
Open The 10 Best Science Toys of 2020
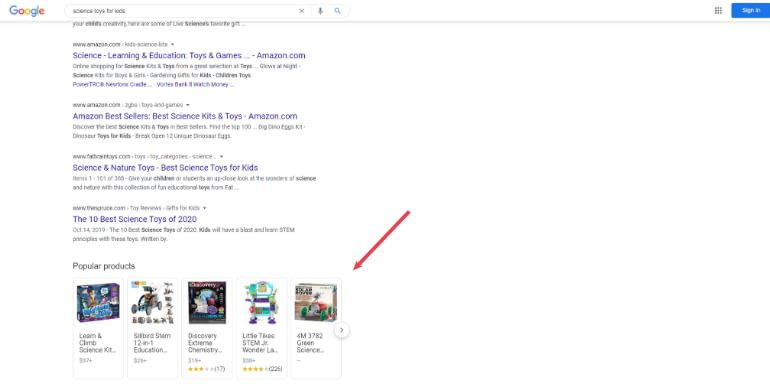click(135, 219)
